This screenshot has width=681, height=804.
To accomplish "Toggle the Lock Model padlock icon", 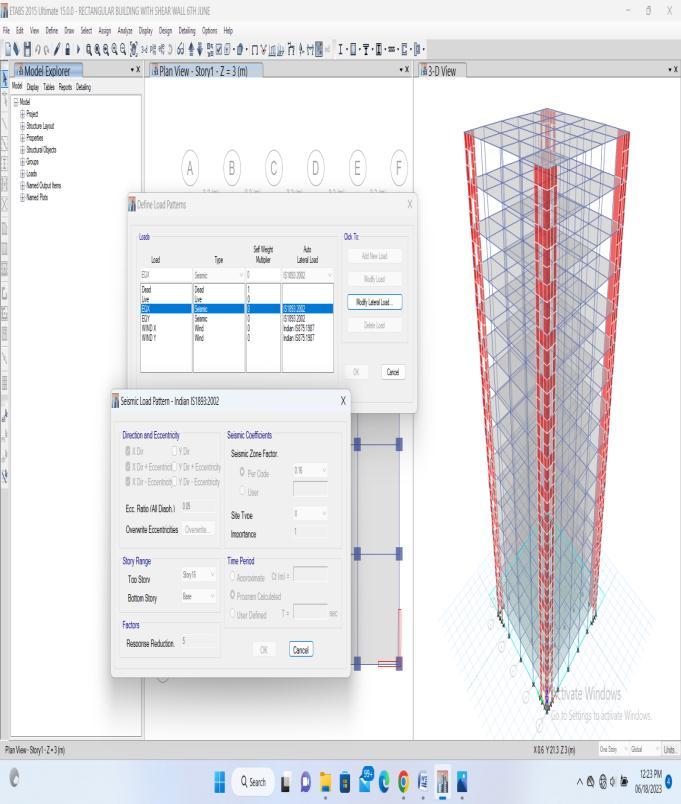I will pos(67,49).
